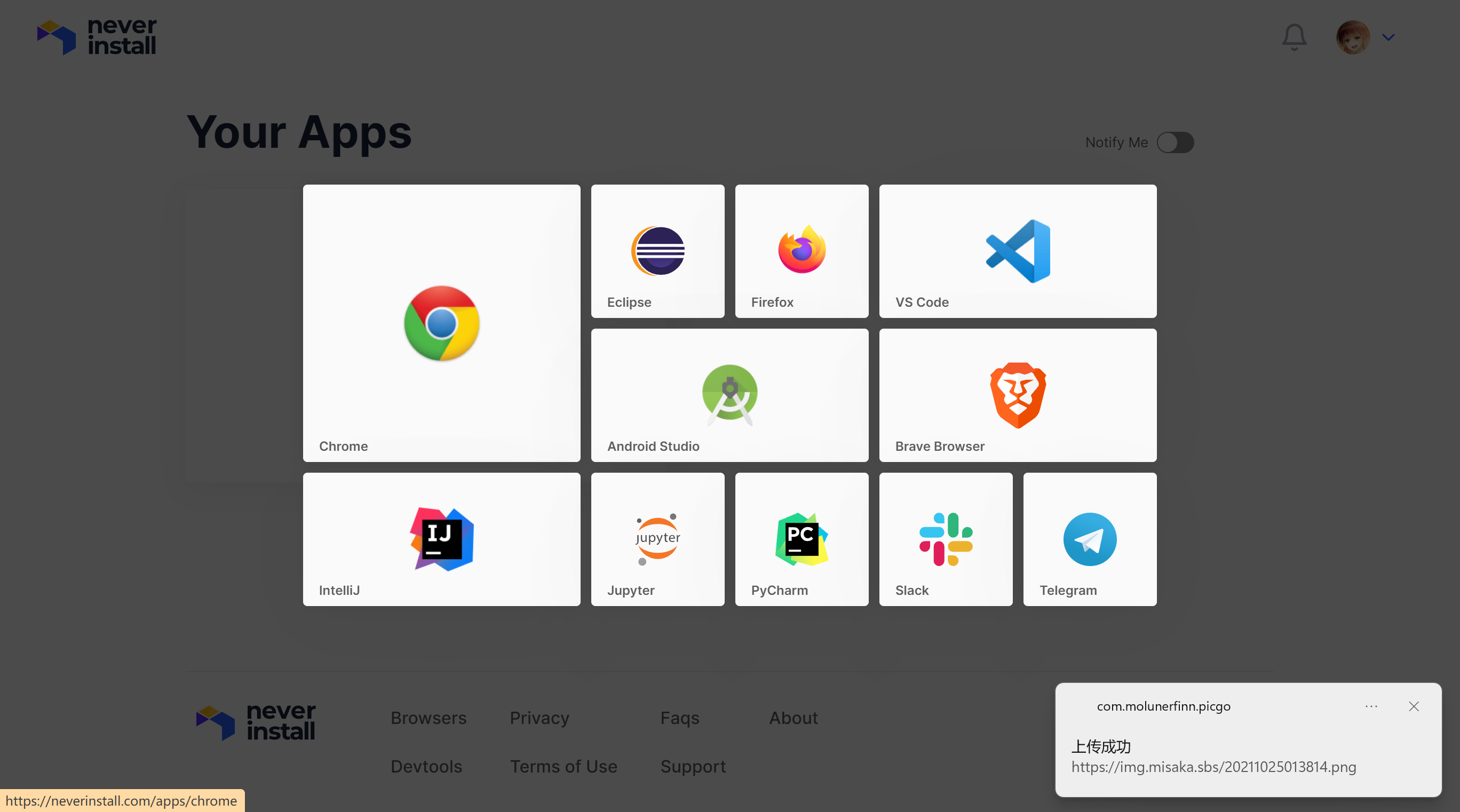The height and width of the screenshot is (812, 1460).
Task: Dismiss the picgo upload notification
Action: [x=1414, y=706]
